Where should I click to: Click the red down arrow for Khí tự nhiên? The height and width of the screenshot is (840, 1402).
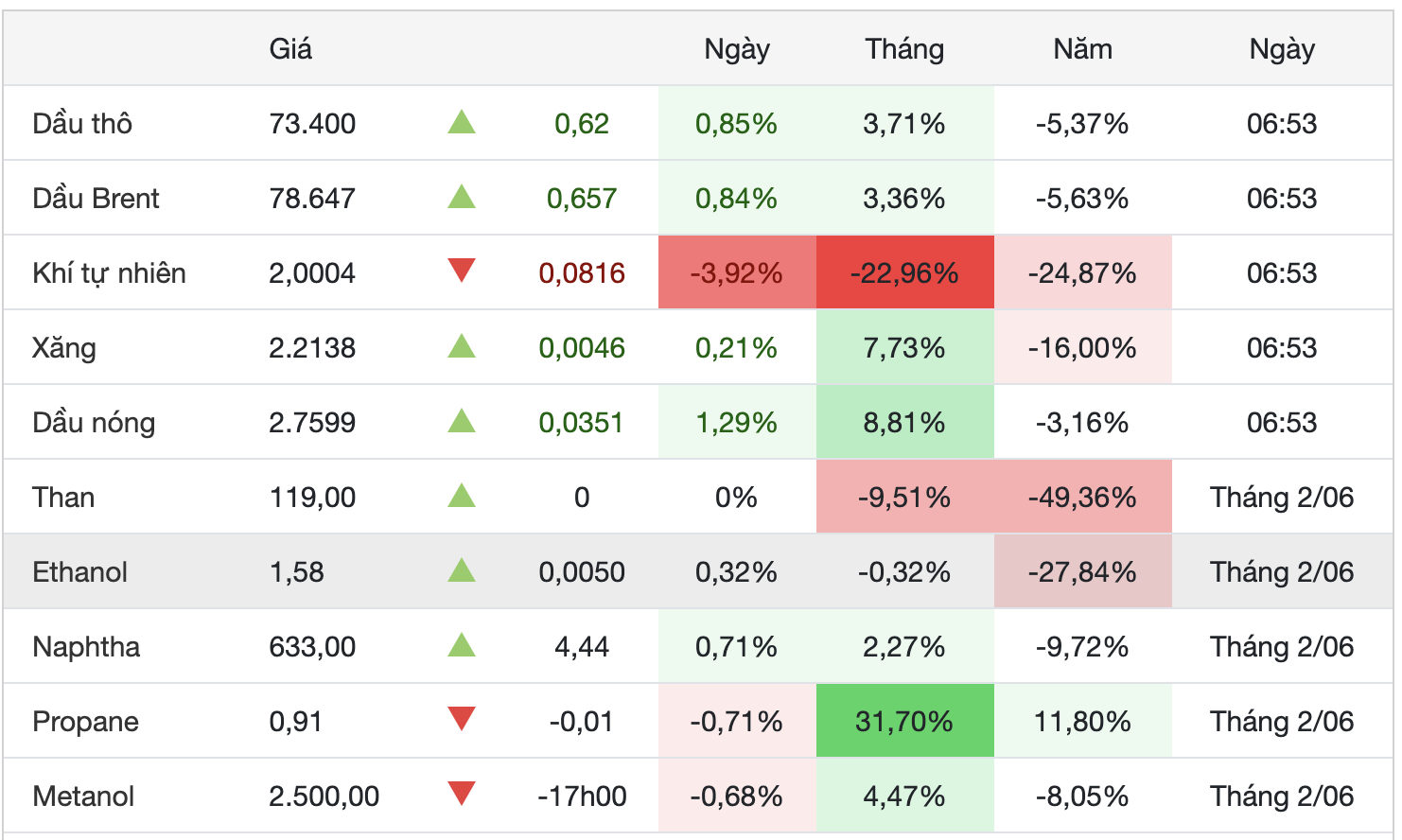[462, 271]
